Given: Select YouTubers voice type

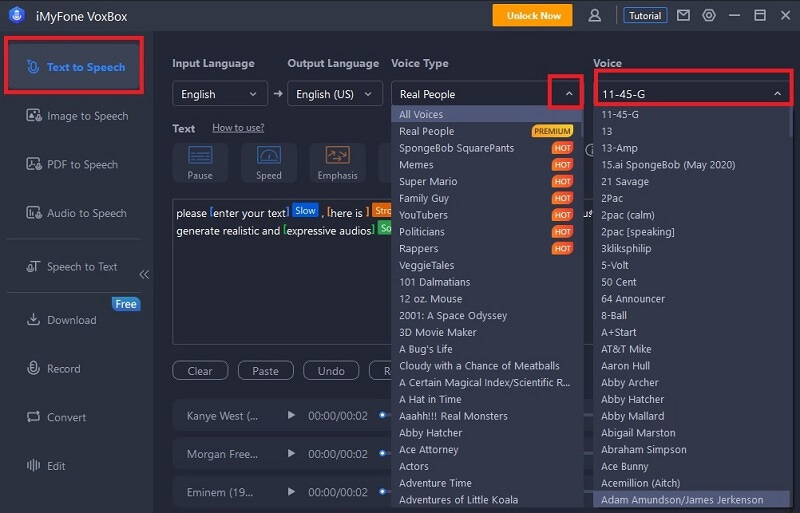Looking at the screenshot, I should tap(486, 215).
